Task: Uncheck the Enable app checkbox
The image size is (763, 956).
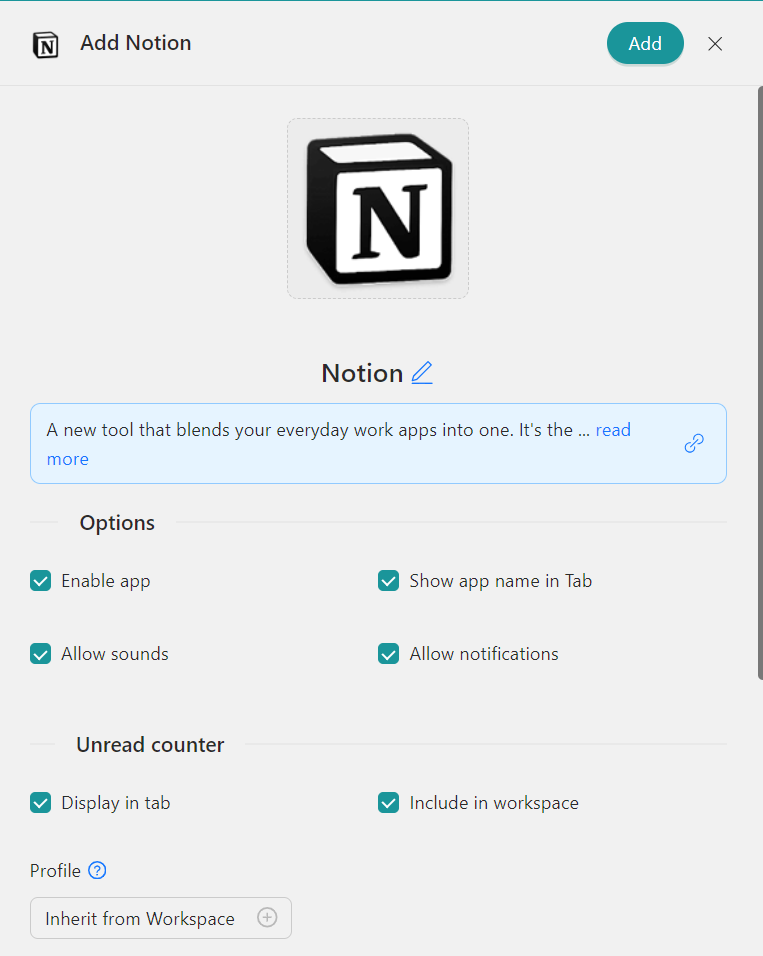Action: coord(41,580)
